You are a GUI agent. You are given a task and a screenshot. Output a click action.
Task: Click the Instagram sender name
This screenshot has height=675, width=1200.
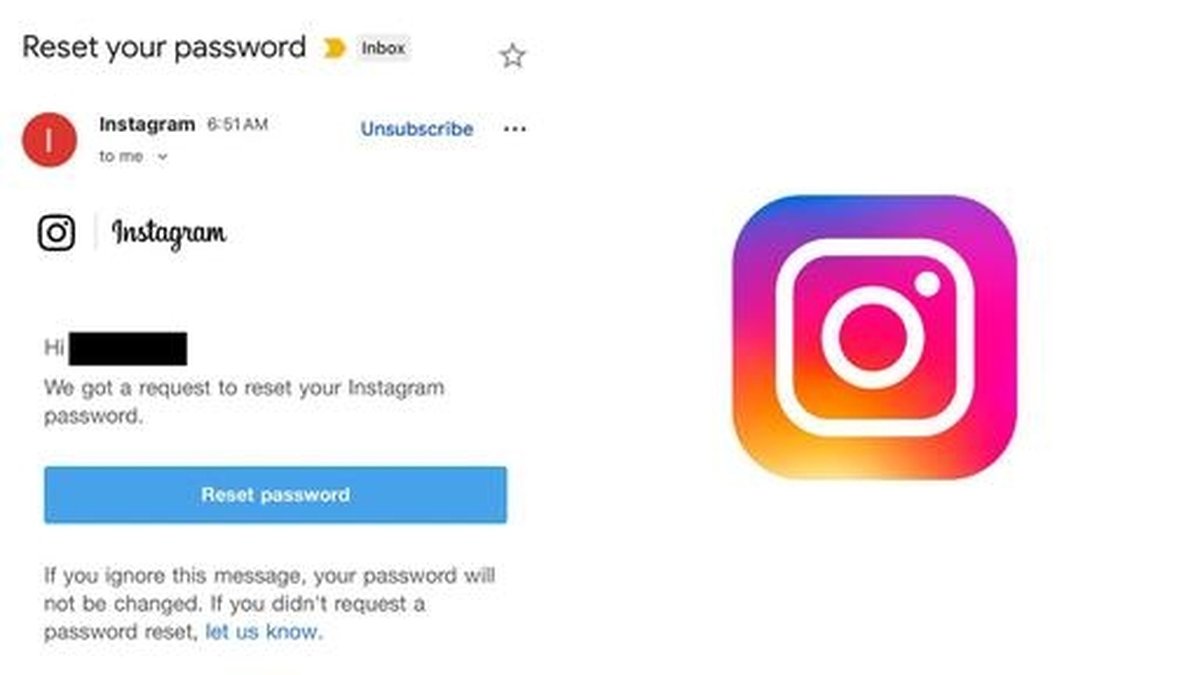click(147, 125)
